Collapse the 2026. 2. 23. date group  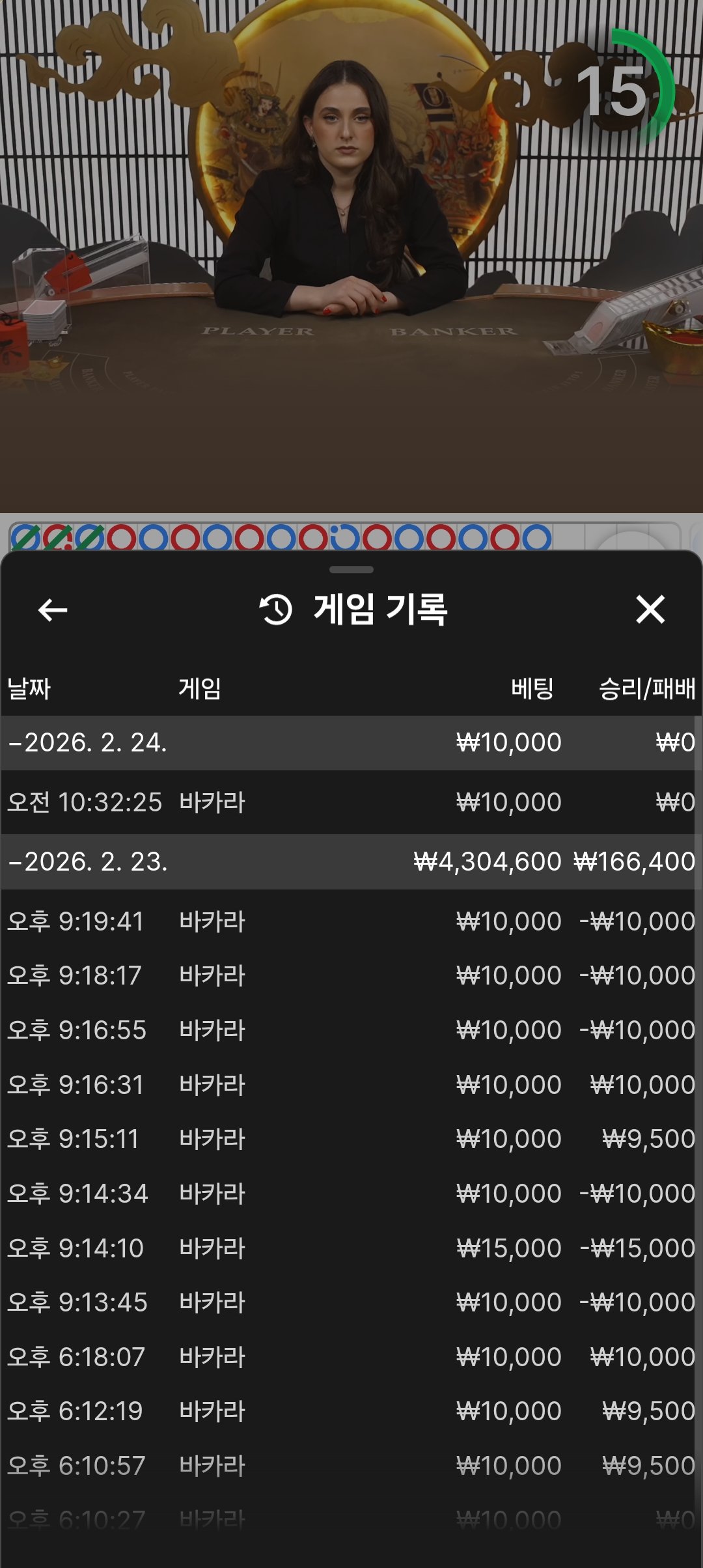pyautogui.click(x=88, y=862)
